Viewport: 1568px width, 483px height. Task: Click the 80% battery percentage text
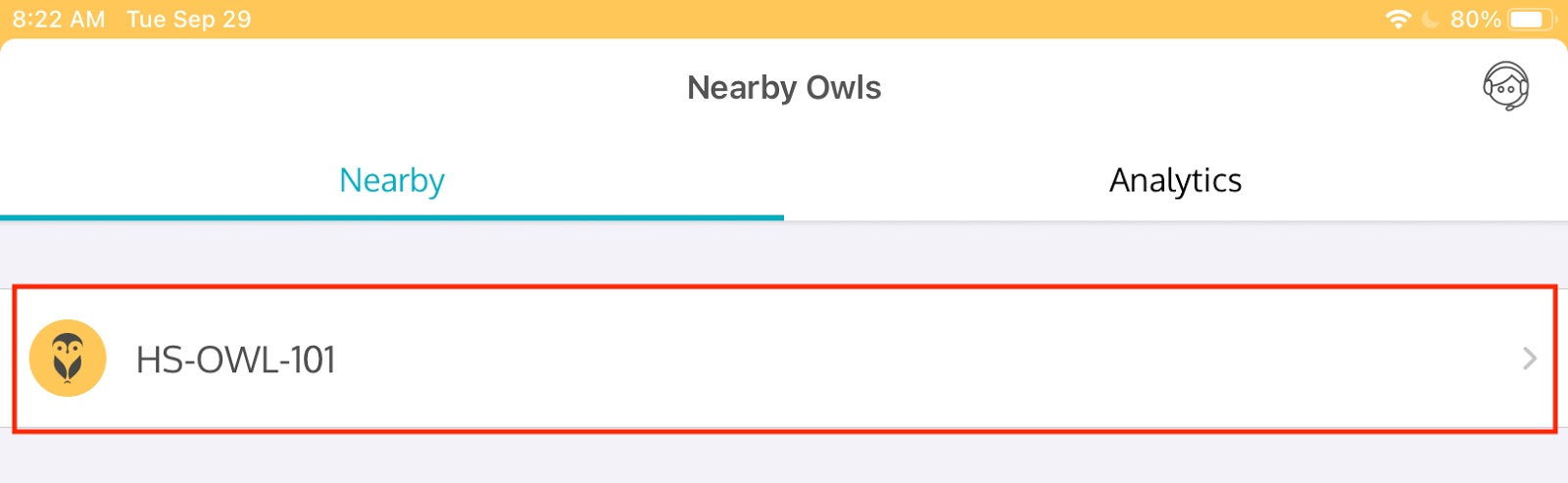pos(1475,20)
